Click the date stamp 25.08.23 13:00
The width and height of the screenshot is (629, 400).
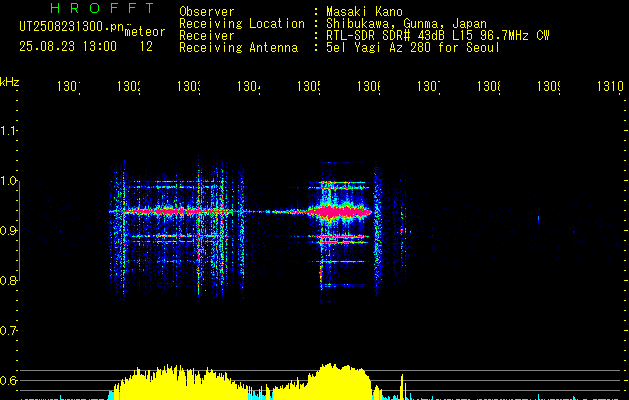68,47
